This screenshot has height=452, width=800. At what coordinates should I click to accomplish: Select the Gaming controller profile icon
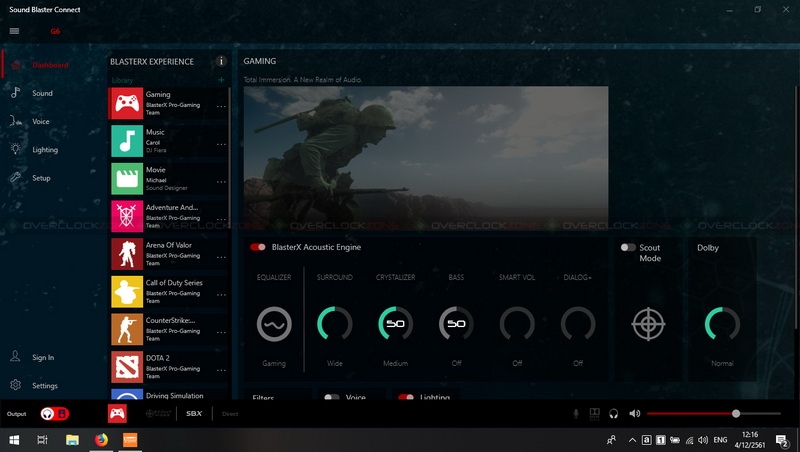click(x=127, y=103)
